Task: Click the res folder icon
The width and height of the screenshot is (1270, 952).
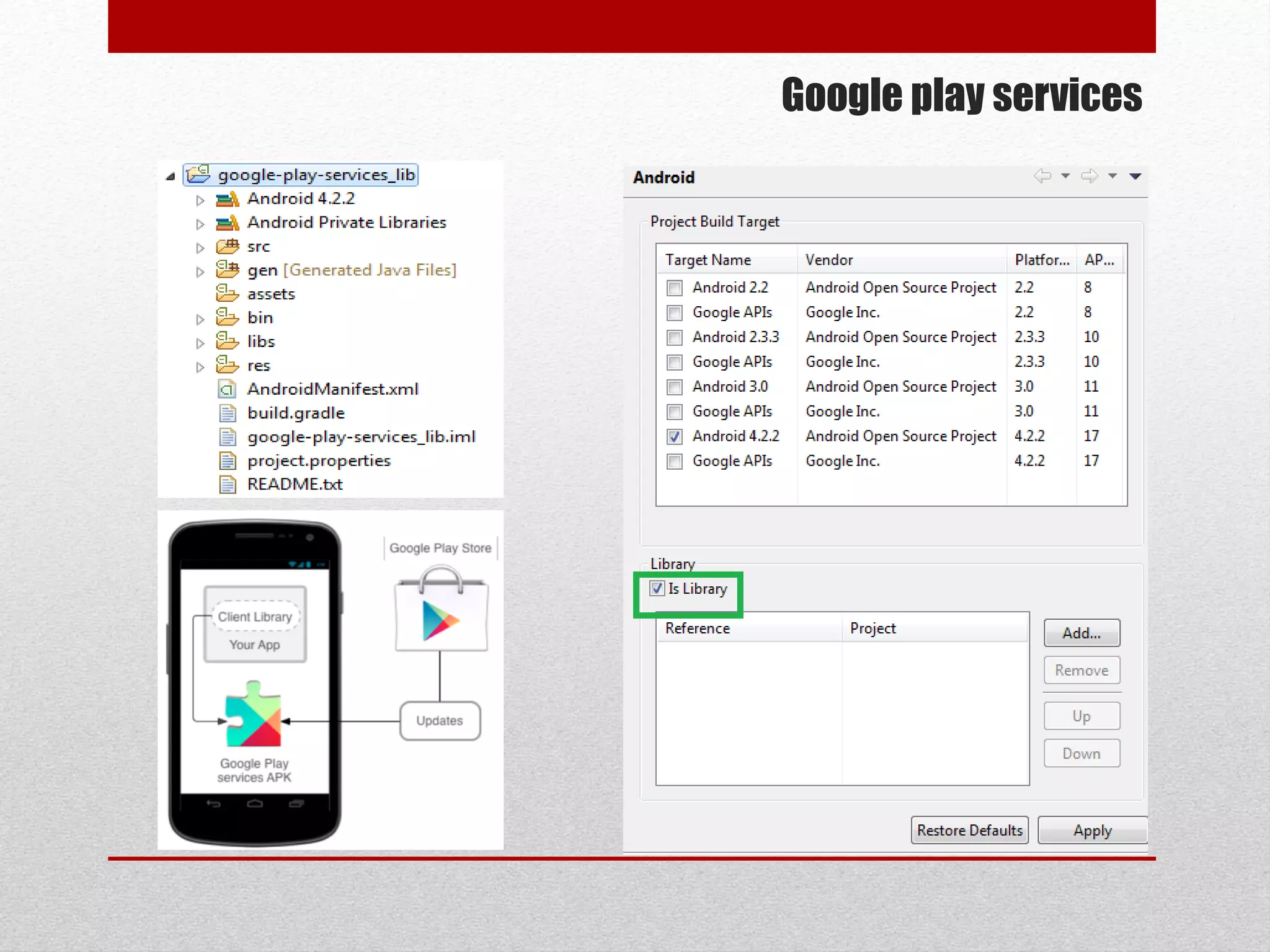Action: (x=227, y=364)
